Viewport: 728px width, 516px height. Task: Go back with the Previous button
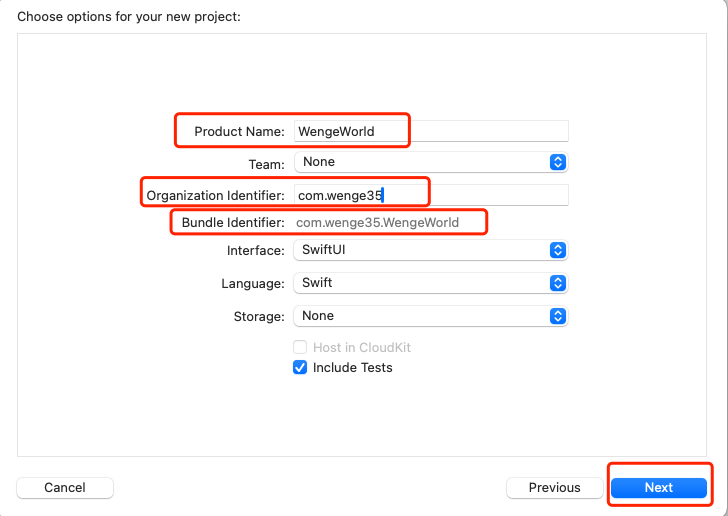[554, 488]
